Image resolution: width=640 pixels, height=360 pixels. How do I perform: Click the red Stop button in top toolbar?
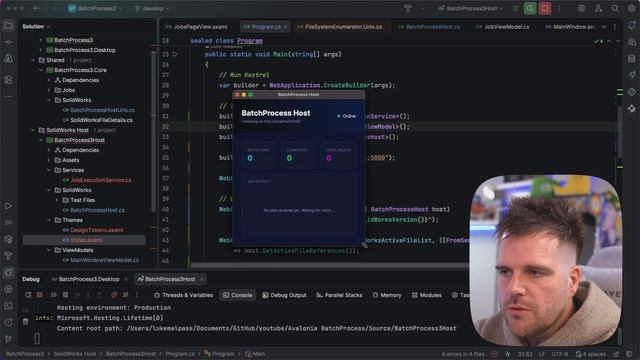(x=544, y=8)
